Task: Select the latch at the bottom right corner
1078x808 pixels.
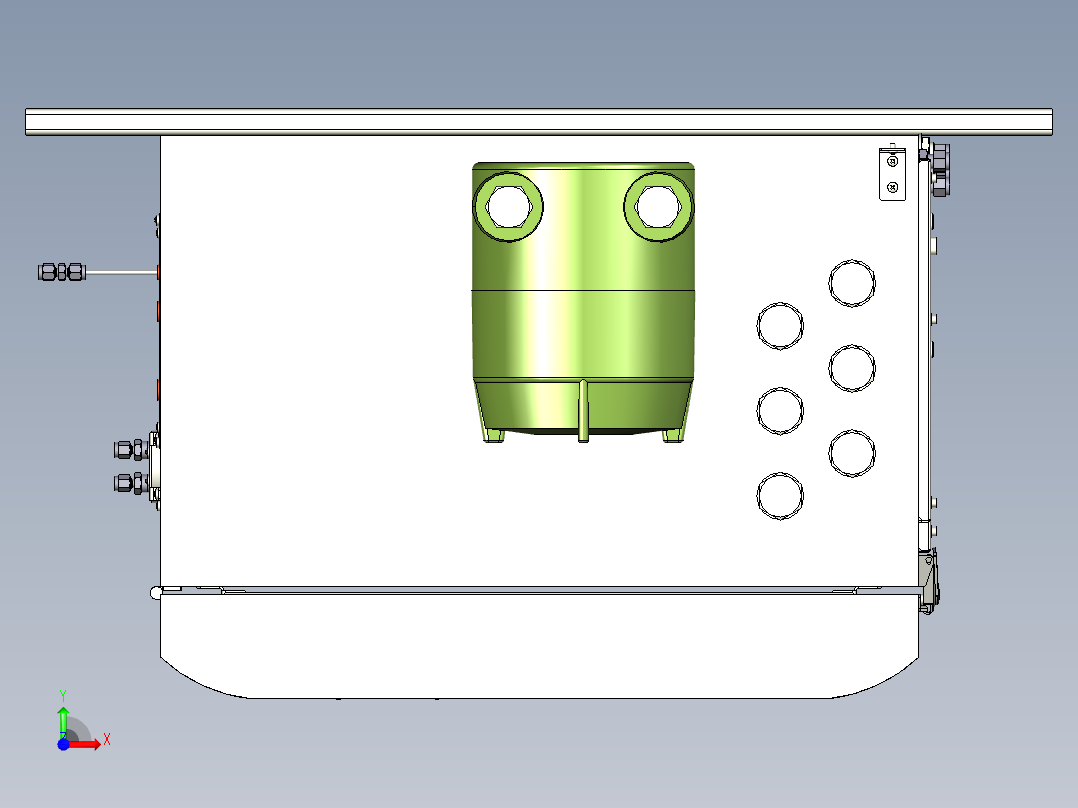Action: [x=929, y=581]
